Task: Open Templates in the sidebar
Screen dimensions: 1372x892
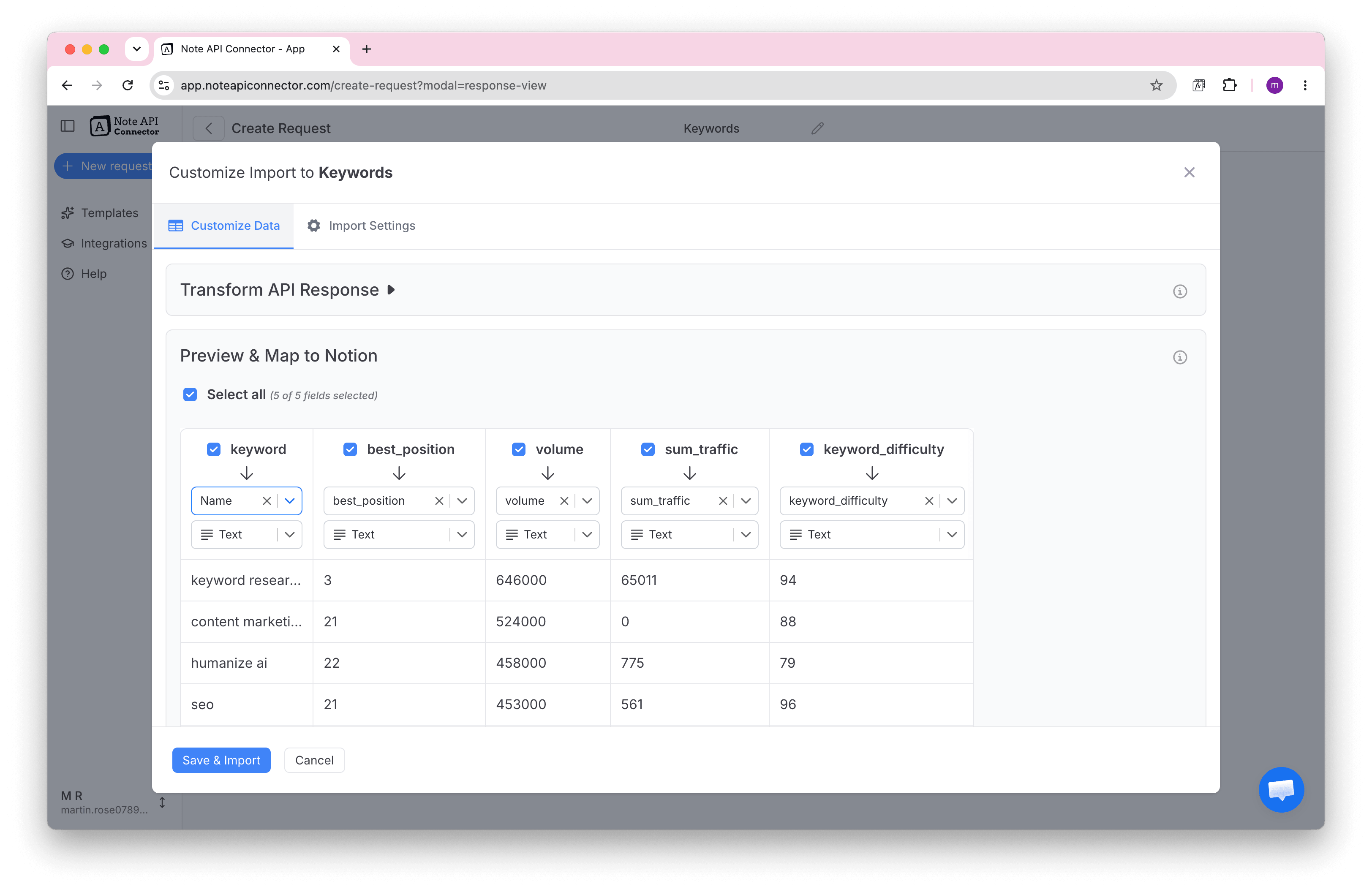Action: coord(100,212)
